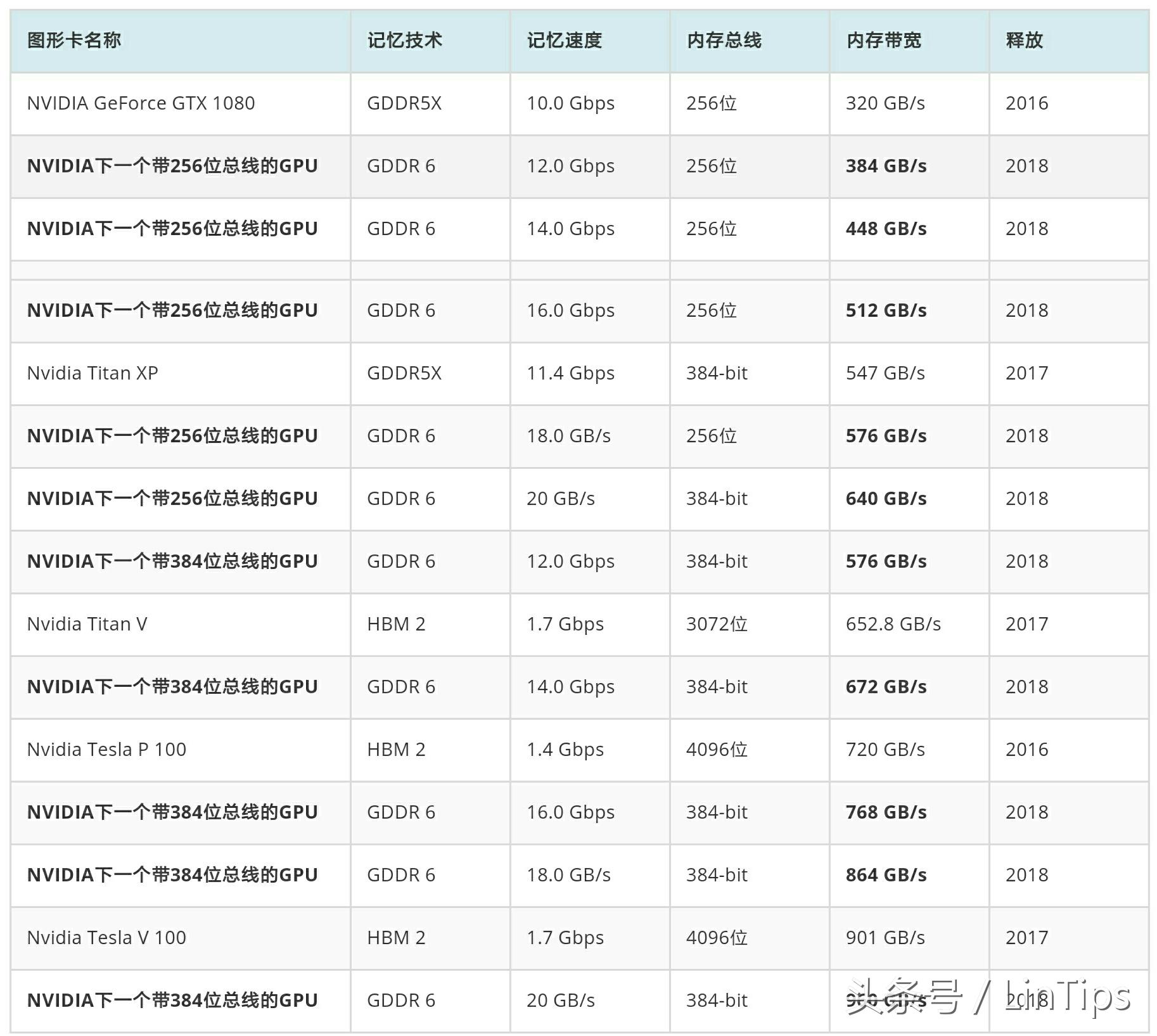Click 14.0 Gbps in the 672 GB/s row
Screen dimensions: 1157x1036
click(x=570, y=687)
